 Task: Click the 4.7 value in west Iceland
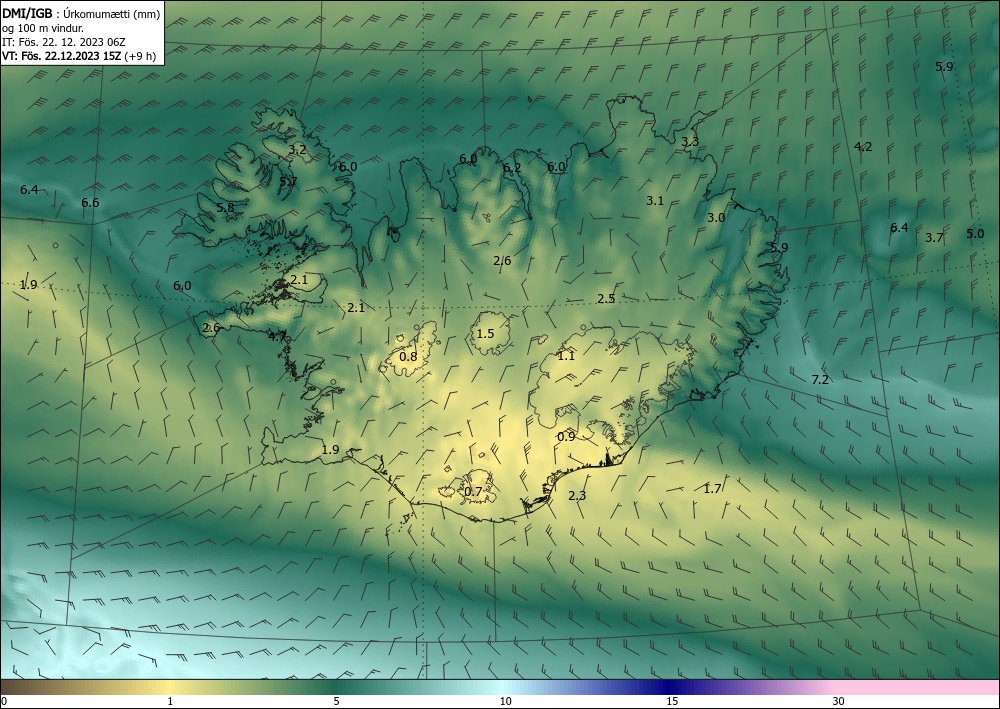(277, 336)
